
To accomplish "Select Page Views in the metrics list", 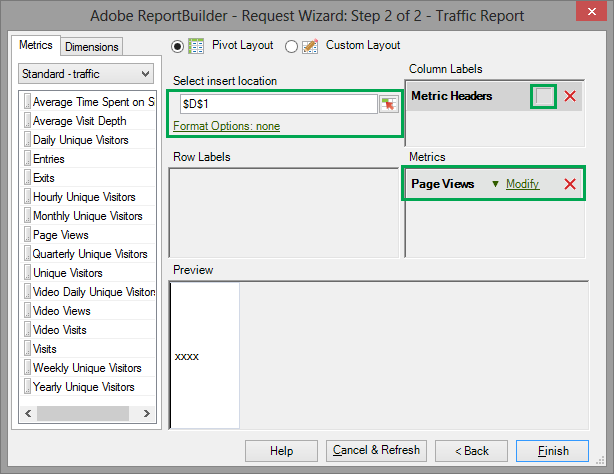I will pos(61,235).
